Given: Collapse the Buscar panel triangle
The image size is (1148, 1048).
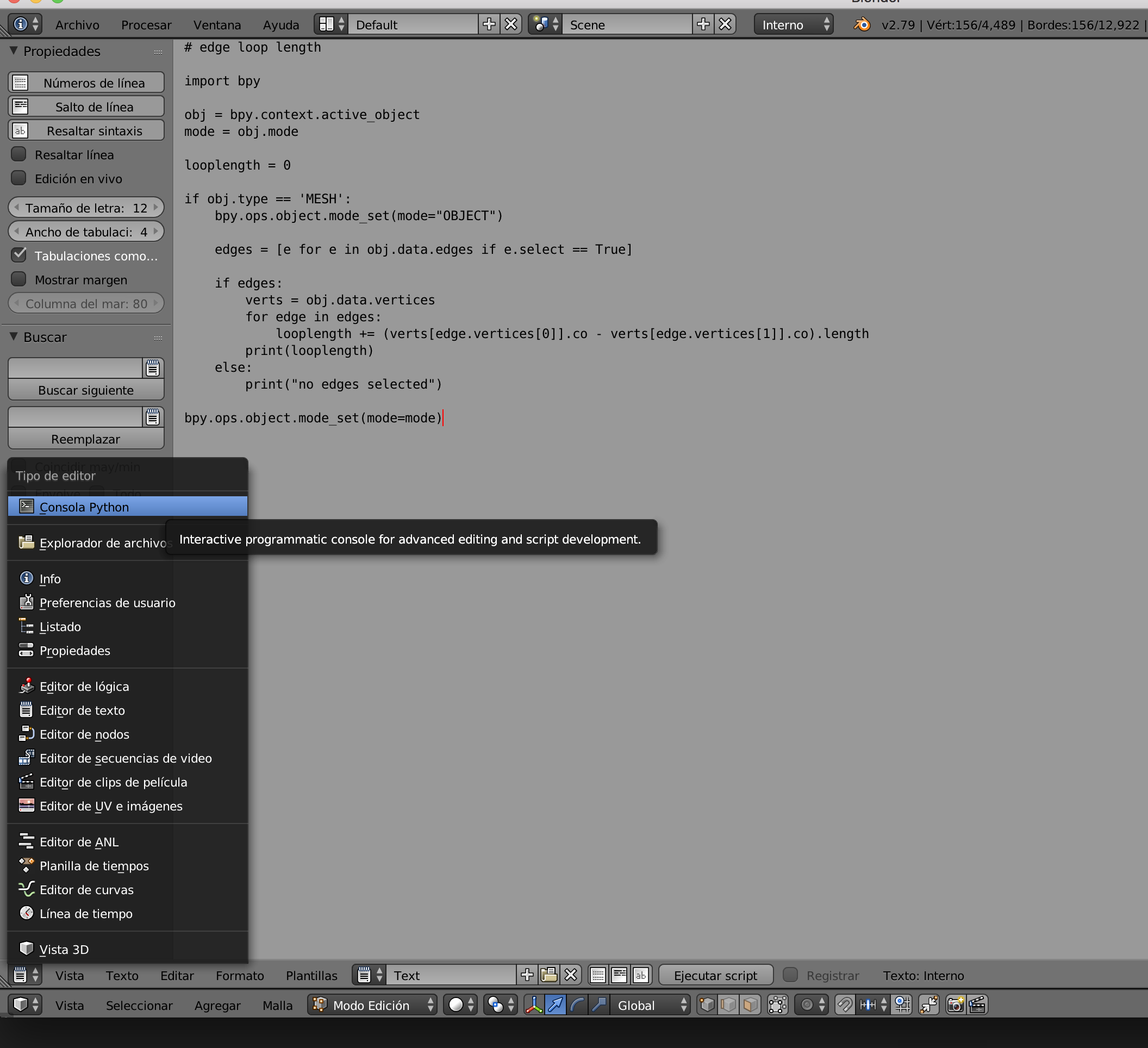Looking at the screenshot, I should click(14, 336).
